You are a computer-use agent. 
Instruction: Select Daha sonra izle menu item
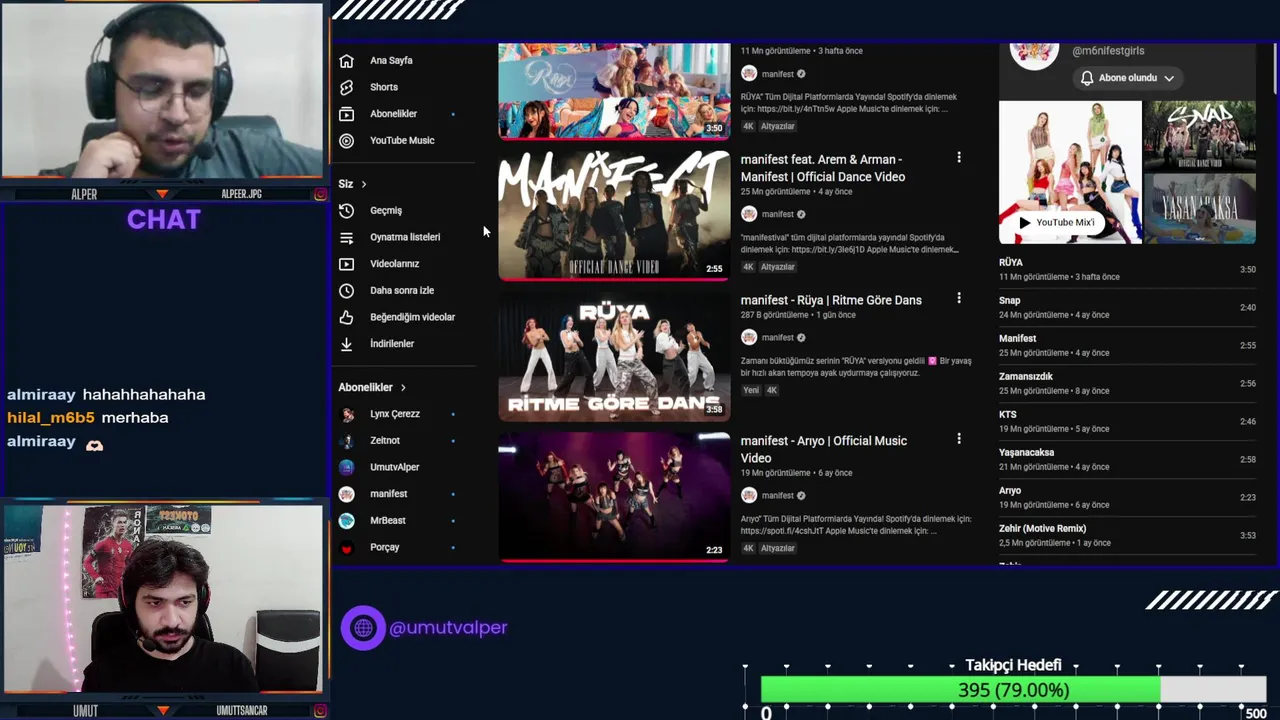pyautogui.click(x=403, y=291)
